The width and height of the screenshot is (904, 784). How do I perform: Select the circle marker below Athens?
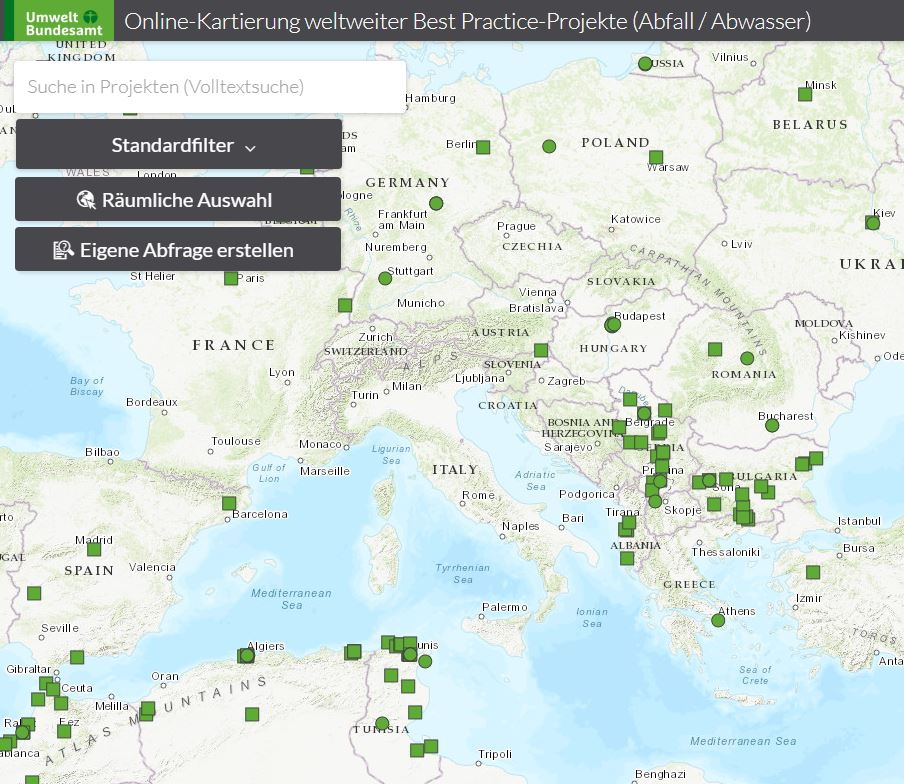click(718, 620)
